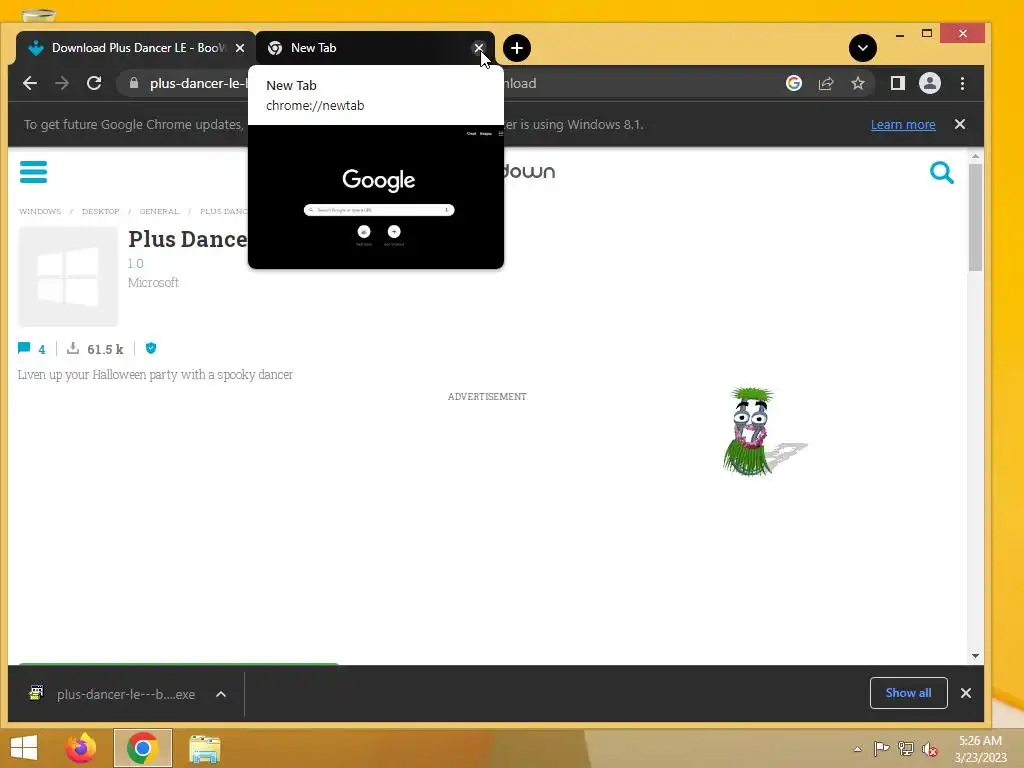1024x768 pixels.
Task: Open a new tab with plus button
Action: (517, 48)
